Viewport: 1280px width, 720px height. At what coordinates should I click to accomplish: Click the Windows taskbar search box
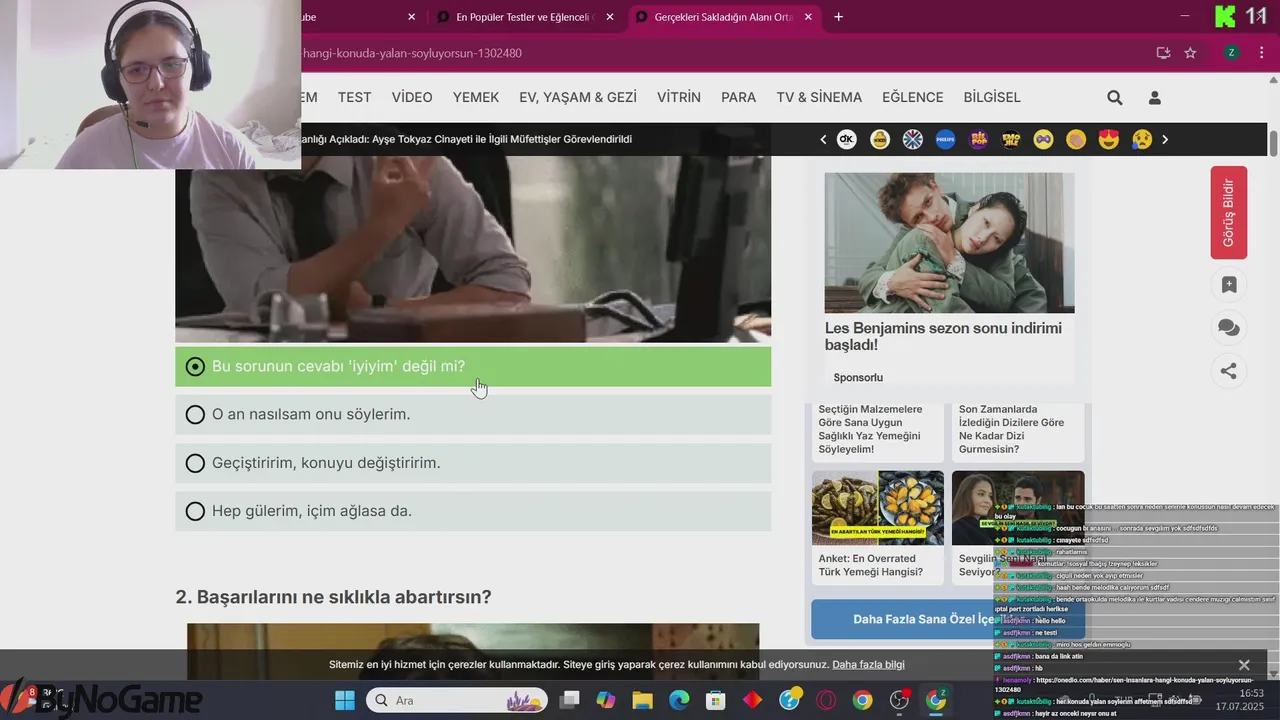[x=457, y=700]
